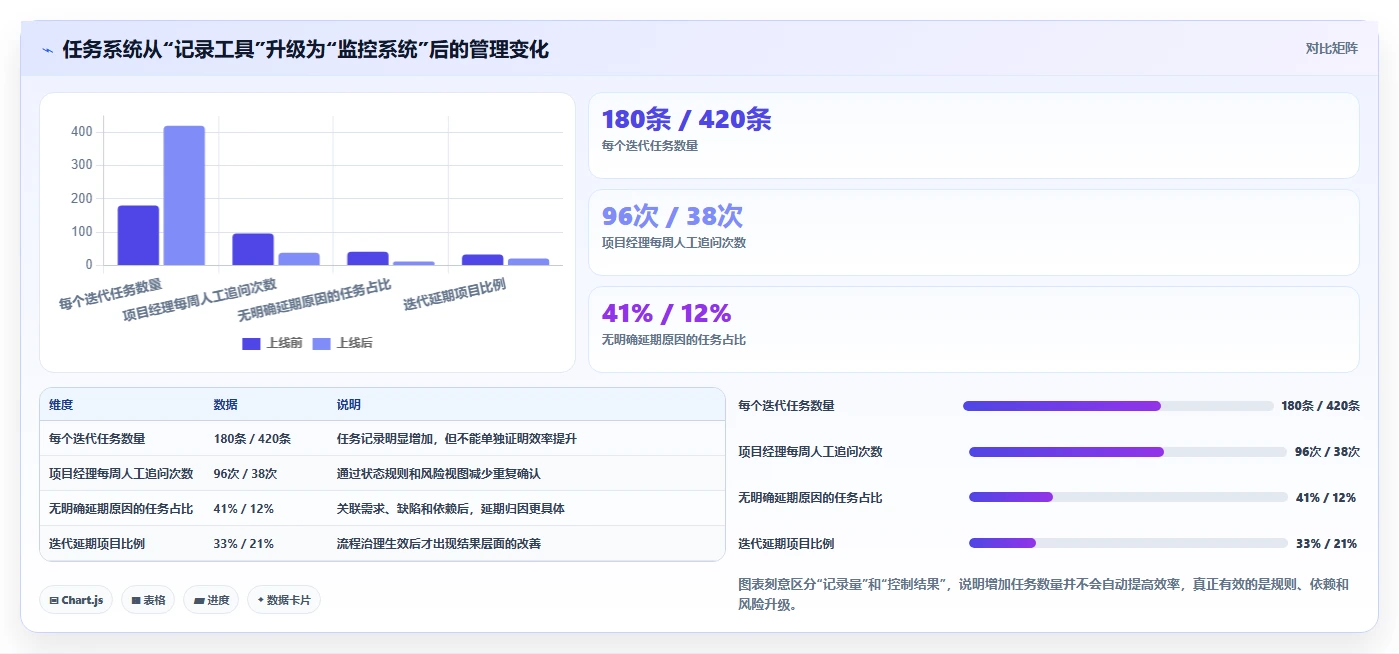The width and height of the screenshot is (1399, 654).
Task: Click the 41% / 12% progress value label
Action: [1326, 498]
